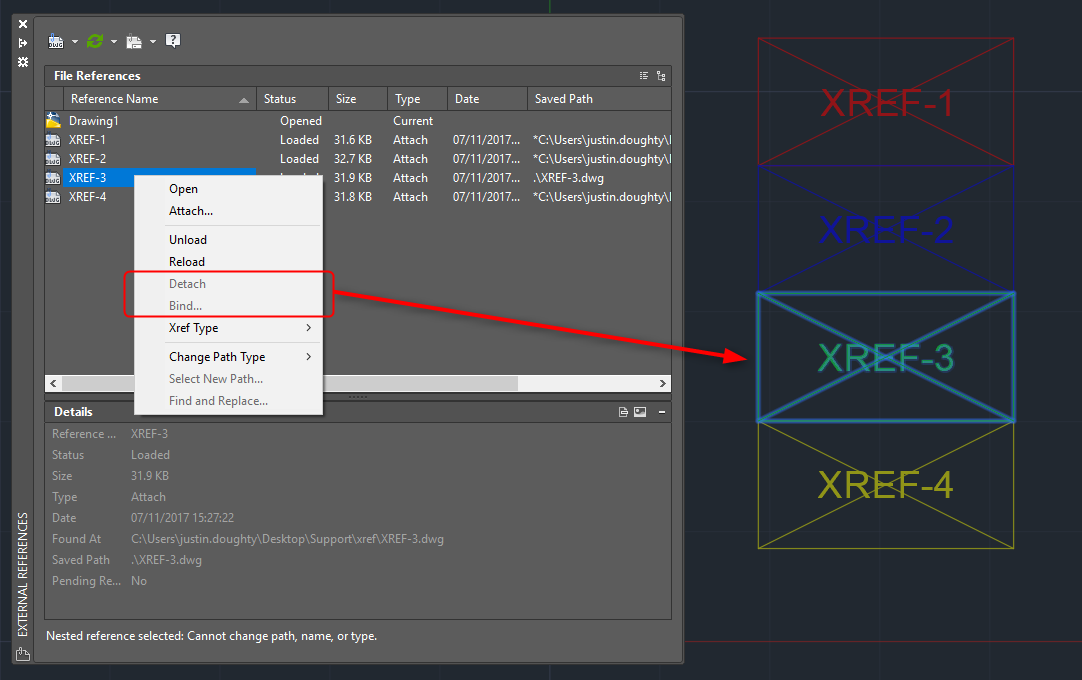Show the Preview mode icon in Details
Viewport: 1082px width, 680px height.
tap(640, 412)
